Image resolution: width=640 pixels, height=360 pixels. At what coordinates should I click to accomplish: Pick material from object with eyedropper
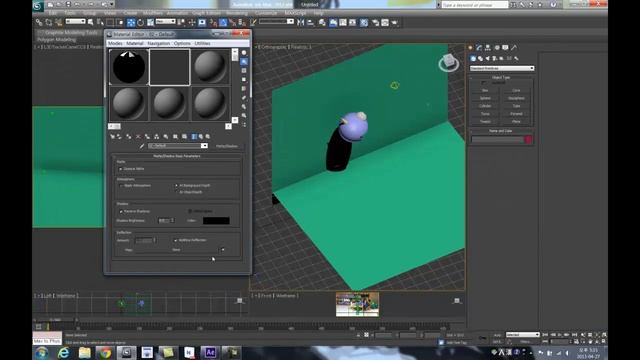[142, 146]
